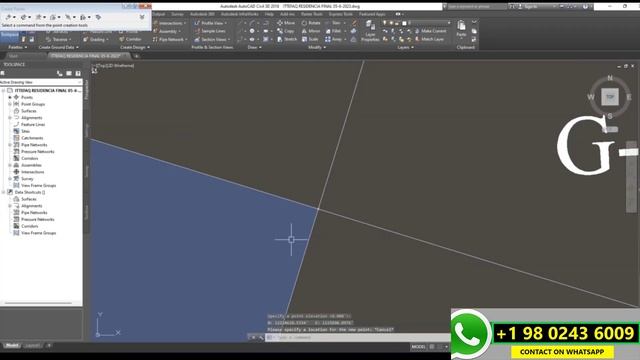Expand the Modify panel dropdown
Image resolution: width=640 pixels, height=360 pixels.
[x=317, y=47]
